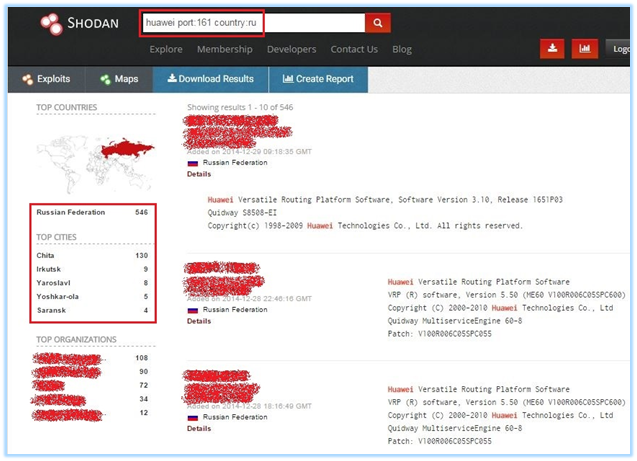Viewport: 637px width, 461px height.
Task: Click TOP COUNTRIES heading
Action: tap(67, 107)
